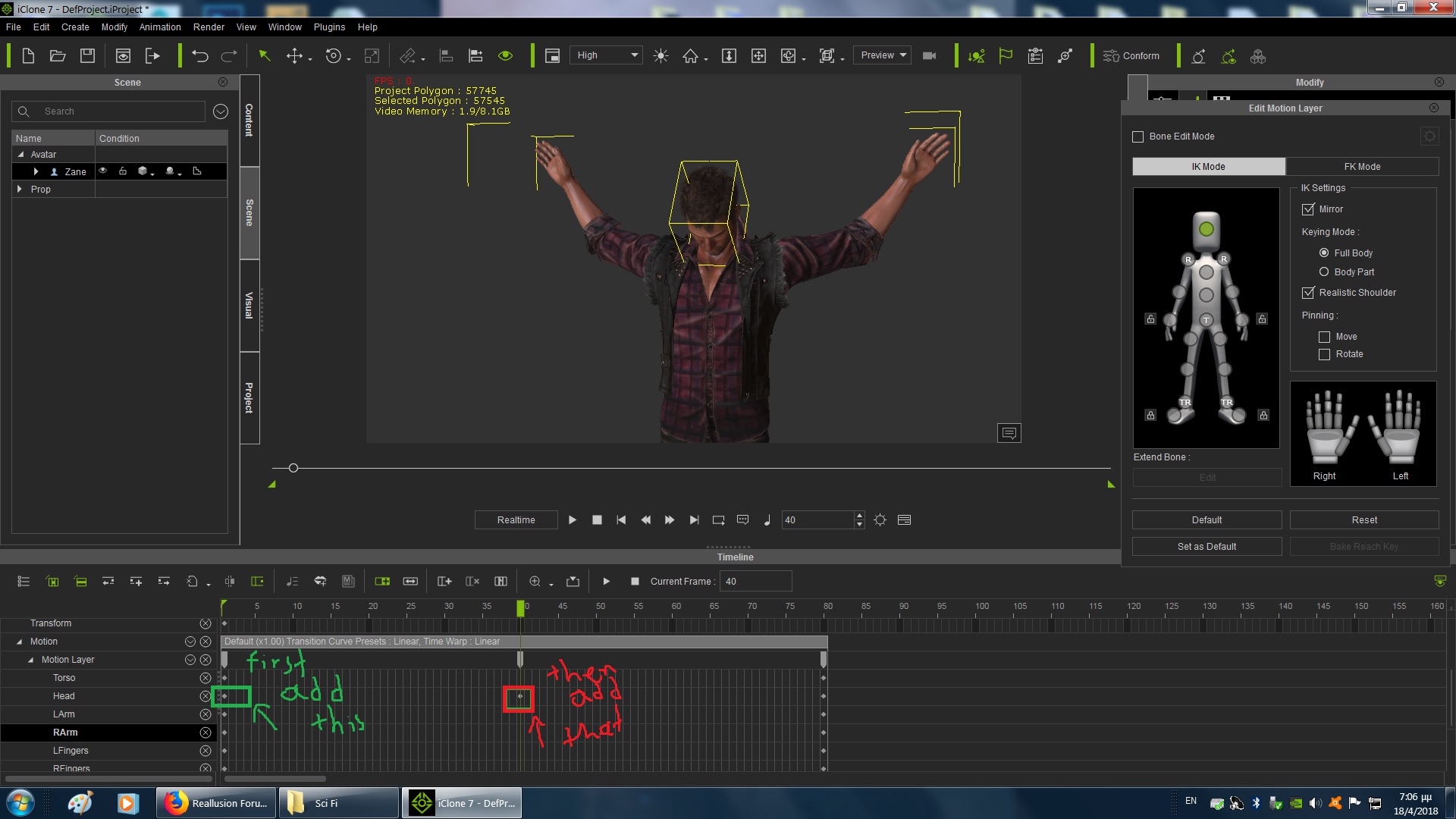This screenshot has height=819, width=1456.
Task: Play the animation in the player bar
Action: click(x=573, y=520)
